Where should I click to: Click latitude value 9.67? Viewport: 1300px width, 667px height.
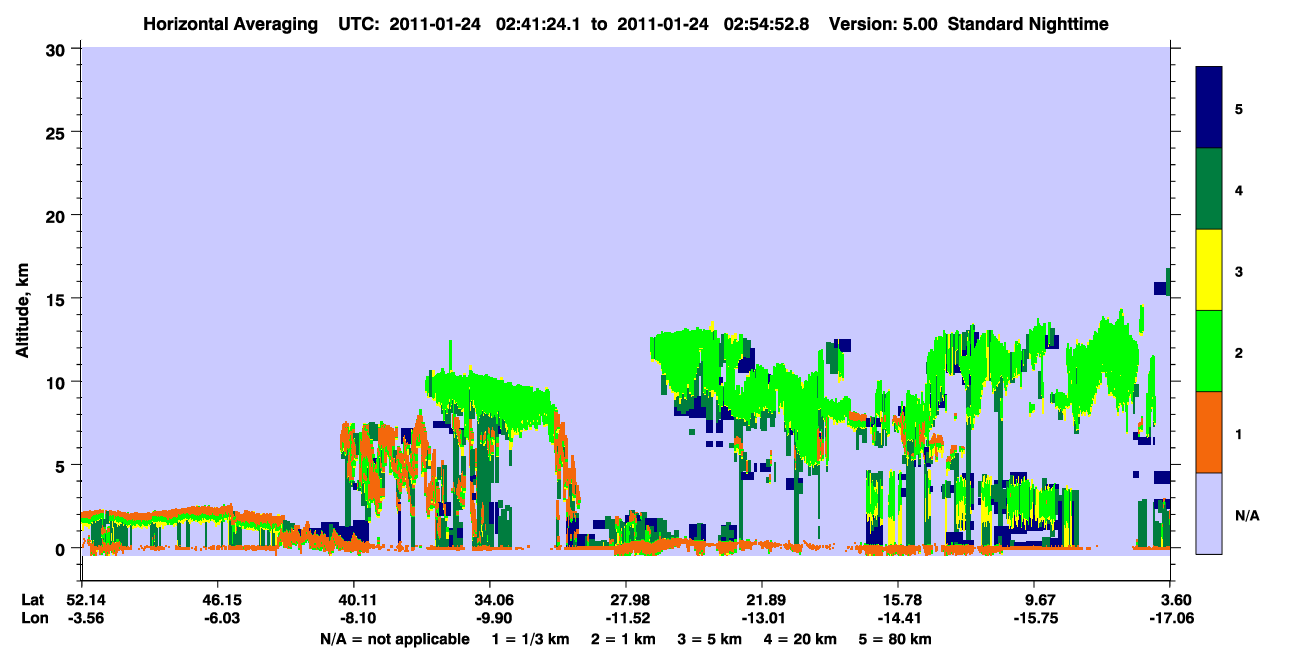pyautogui.click(x=1038, y=600)
